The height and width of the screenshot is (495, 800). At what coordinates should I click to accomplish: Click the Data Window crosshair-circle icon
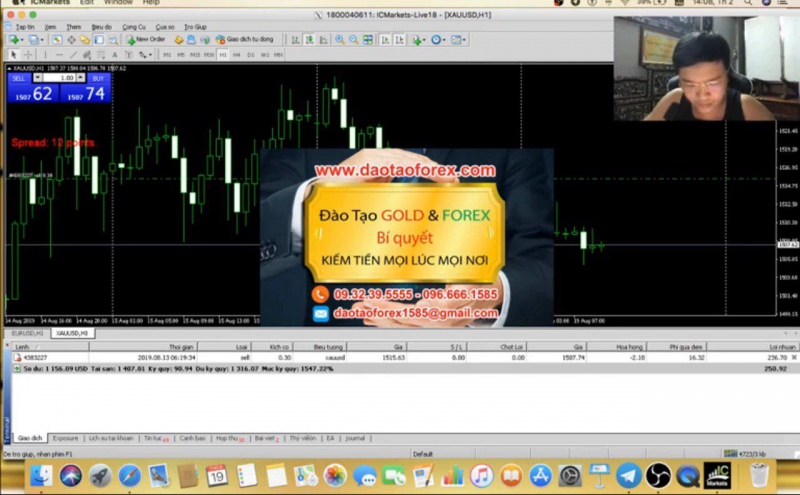pos(71,39)
